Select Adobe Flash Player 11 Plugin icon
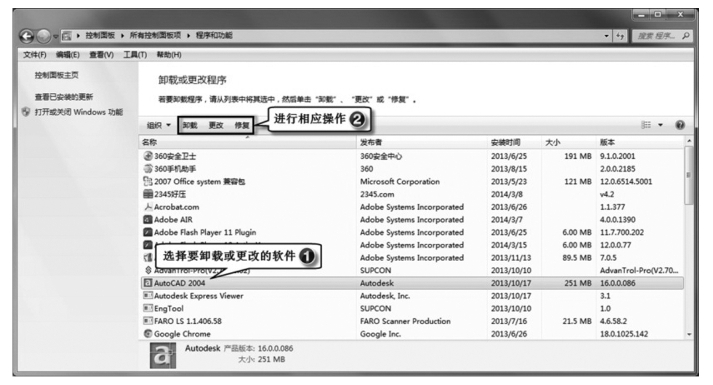713x385 pixels. coord(148,232)
